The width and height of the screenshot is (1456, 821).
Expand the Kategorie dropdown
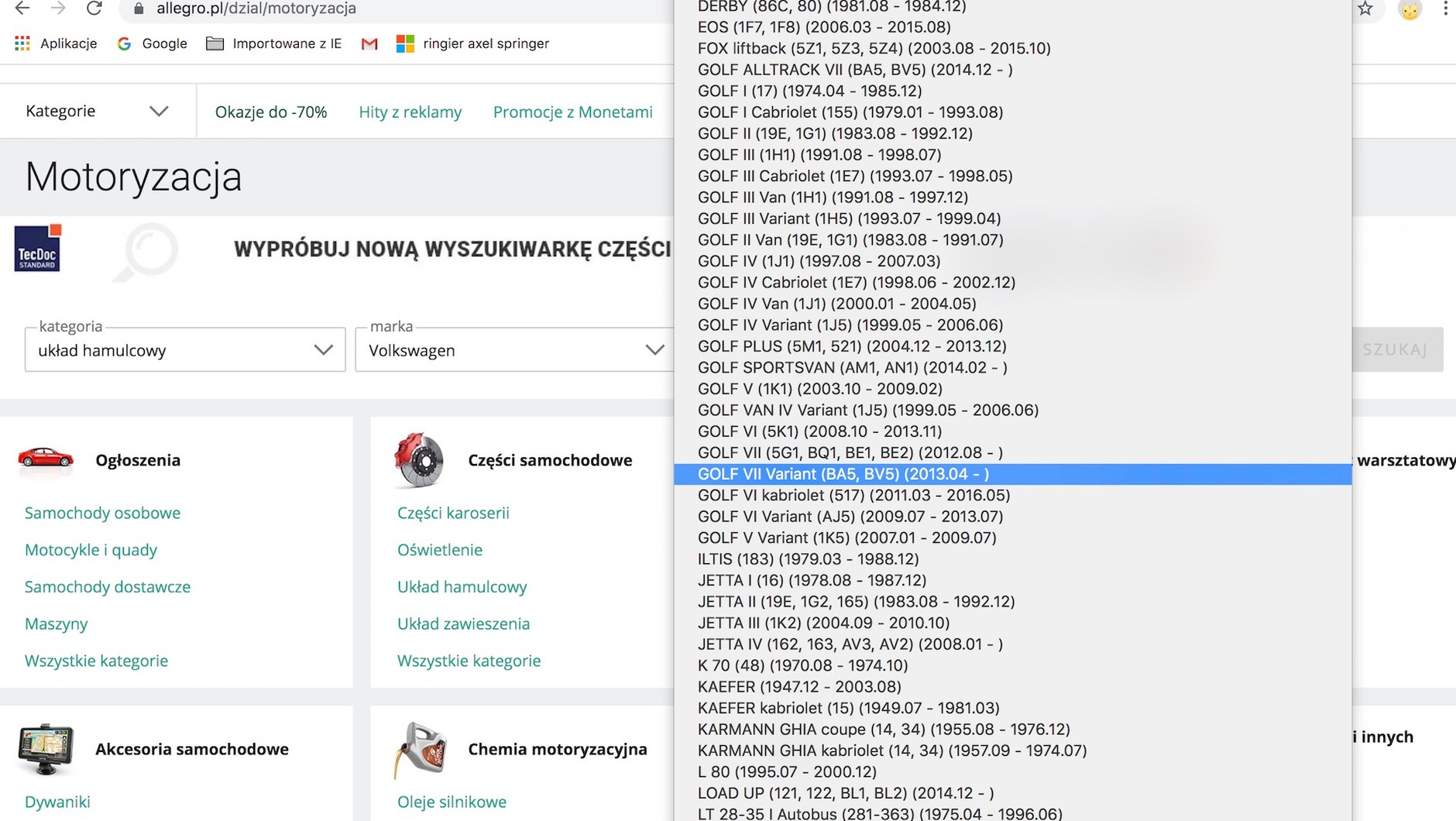[98, 111]
